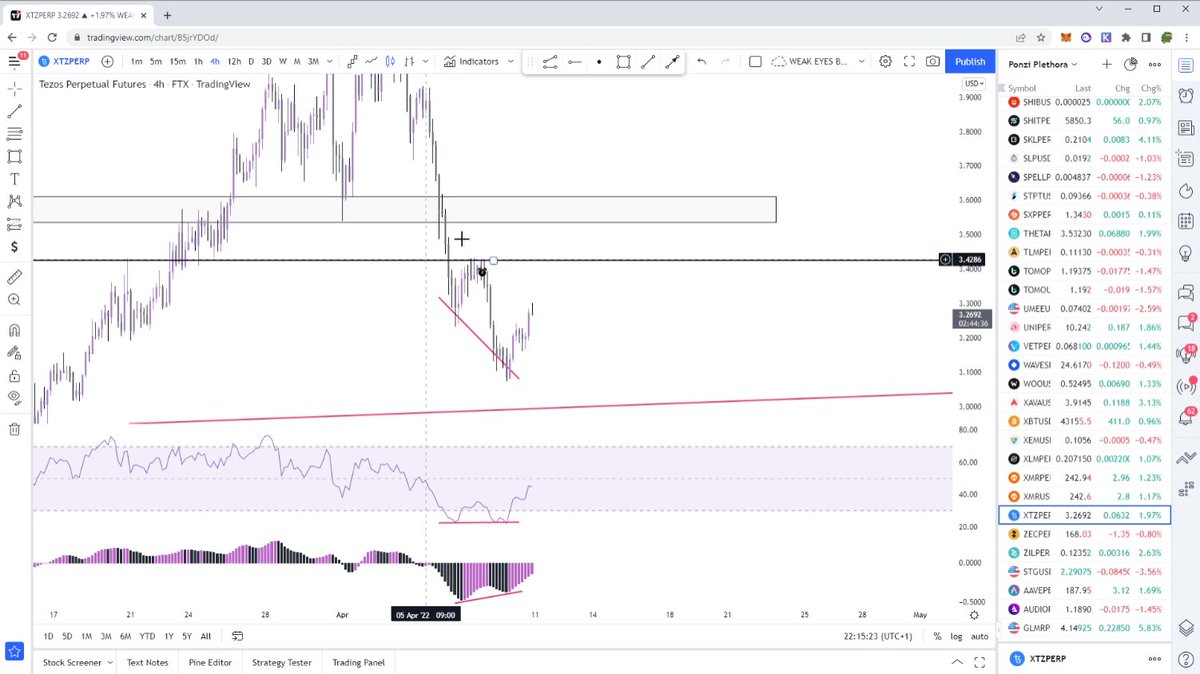Toggle percent scale mode
This screenshot has height=674, width=1200.
937,636
